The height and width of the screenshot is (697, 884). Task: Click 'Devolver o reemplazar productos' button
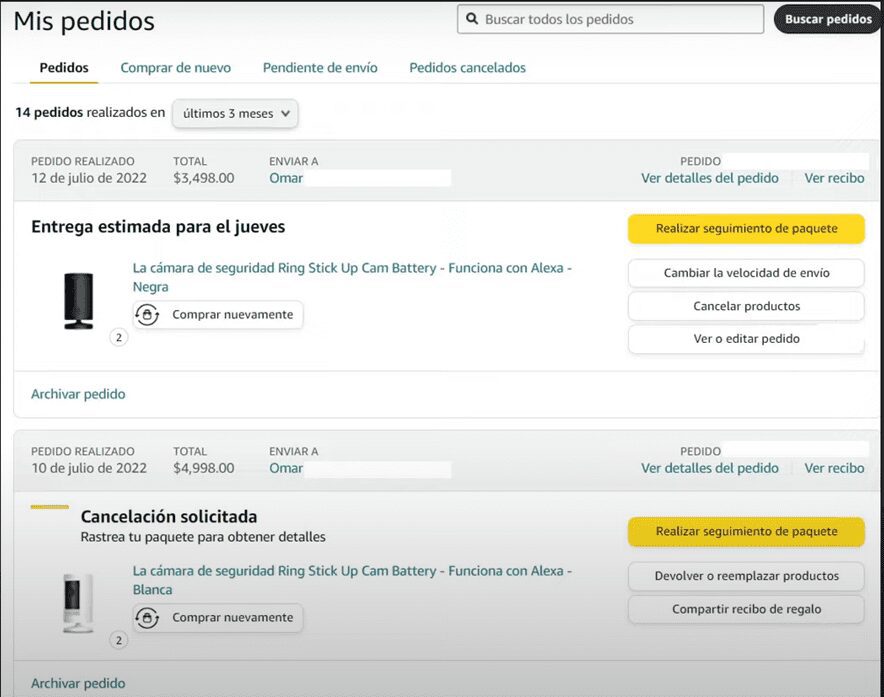click(x=746, y=576)
